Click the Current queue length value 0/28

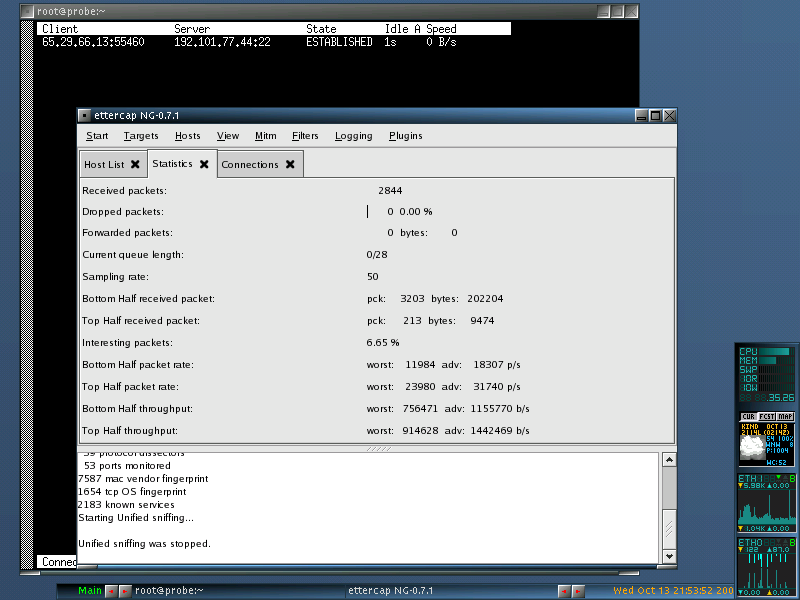377,255
